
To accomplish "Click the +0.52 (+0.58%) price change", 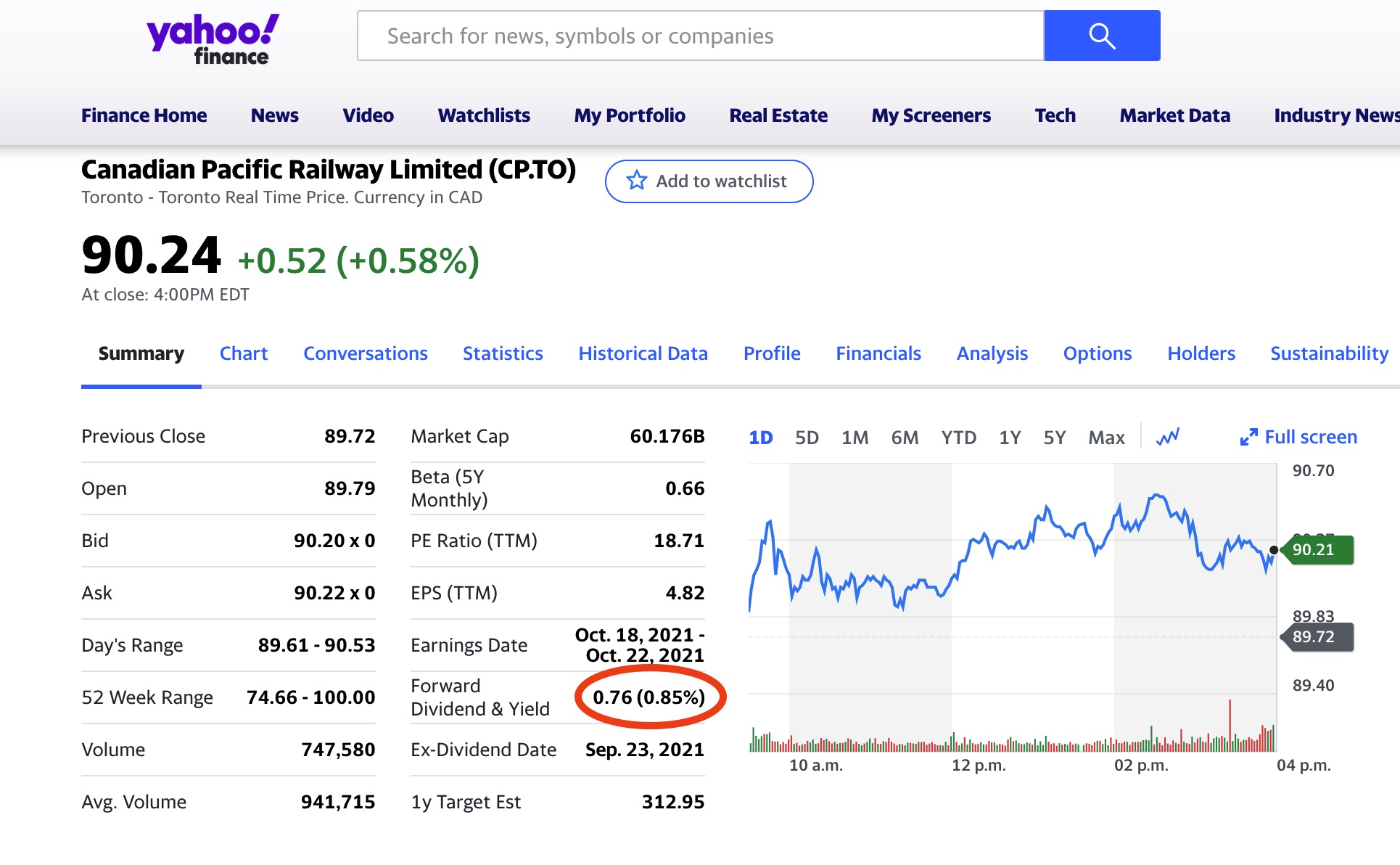I will [358, 261].
